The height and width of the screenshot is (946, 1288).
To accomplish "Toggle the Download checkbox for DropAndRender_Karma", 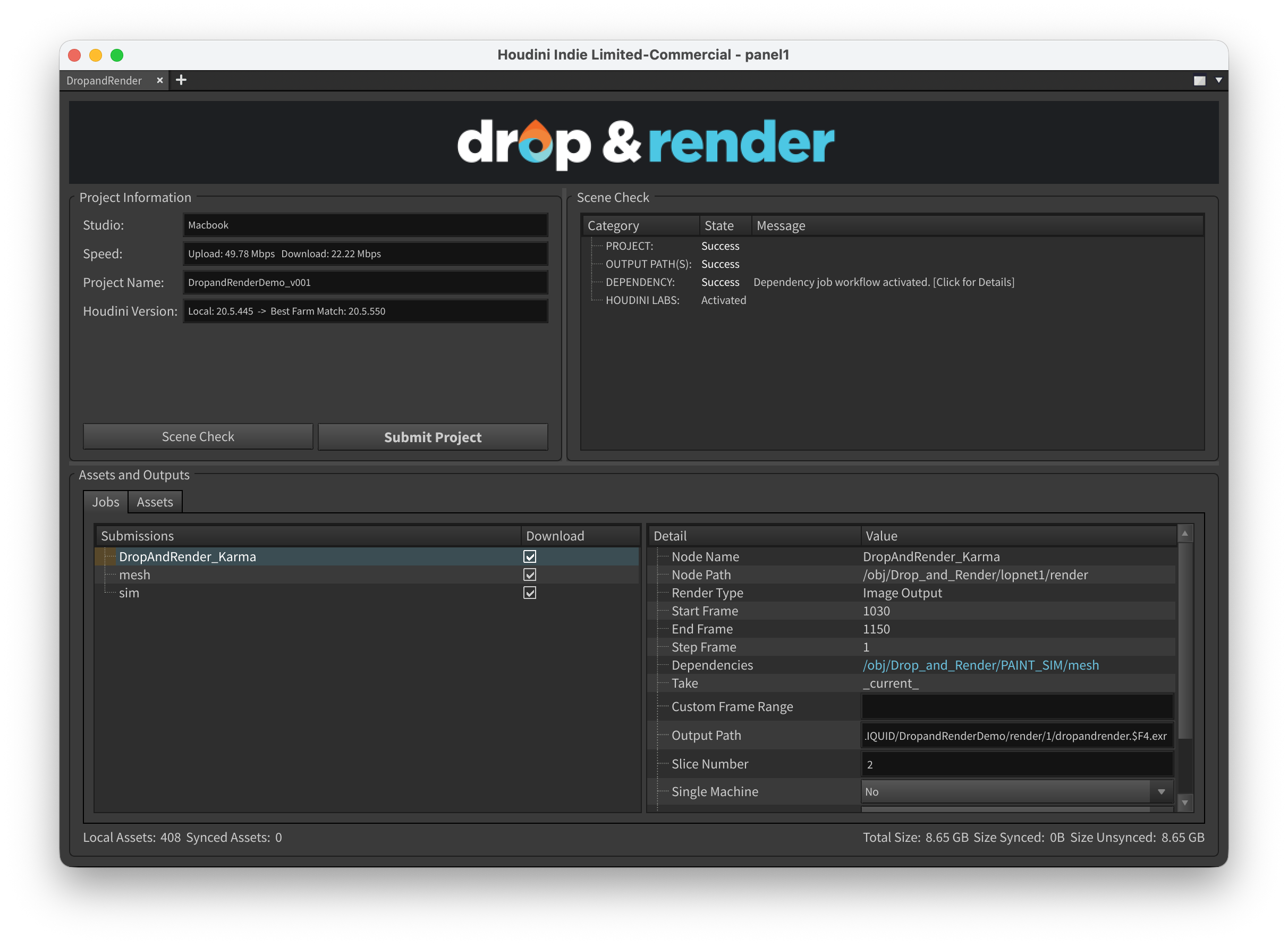I will coord(530,556).
